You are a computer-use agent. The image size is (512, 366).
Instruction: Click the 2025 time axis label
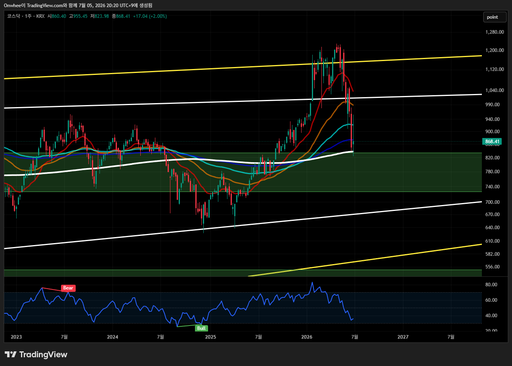tap(210, 337)
